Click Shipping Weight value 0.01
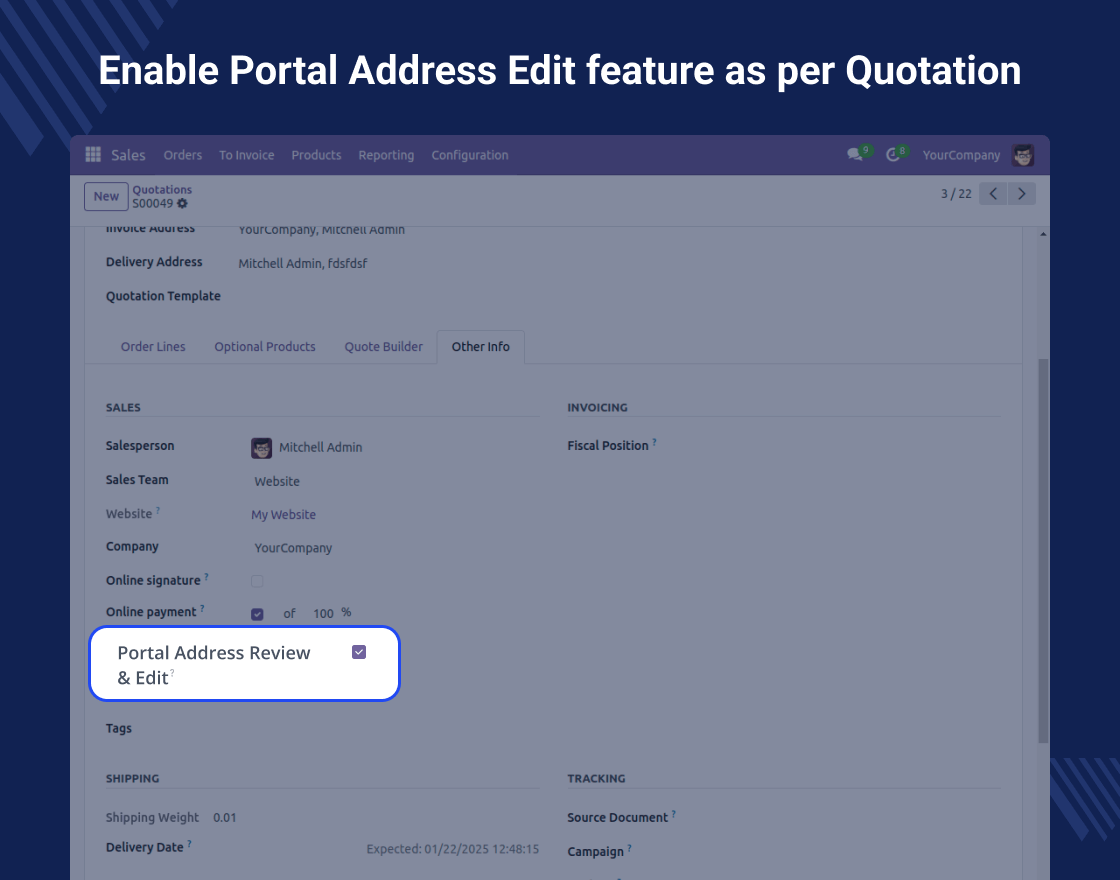 [x=224, y=818]
